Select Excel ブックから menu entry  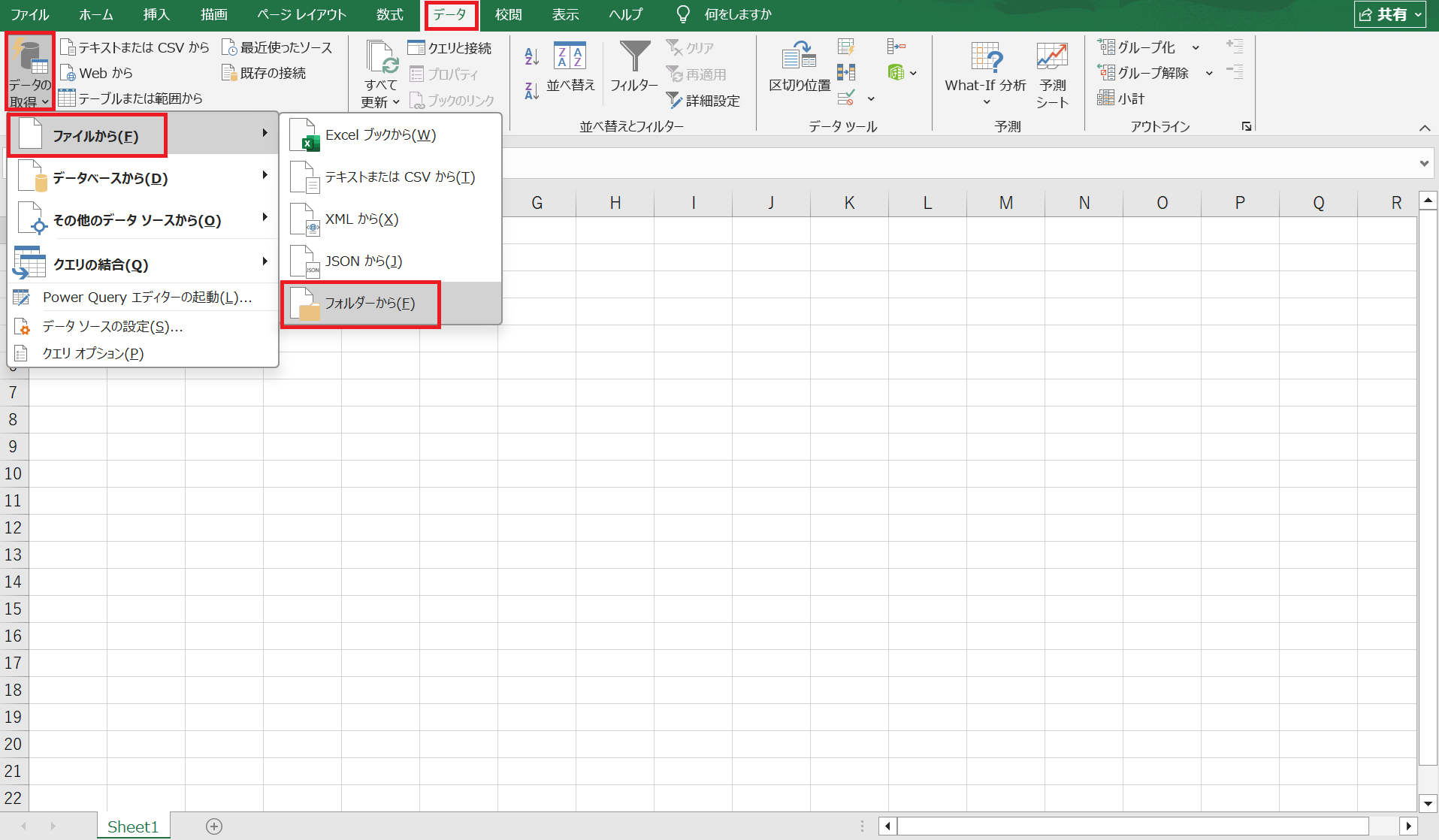(x=380, y=135)
